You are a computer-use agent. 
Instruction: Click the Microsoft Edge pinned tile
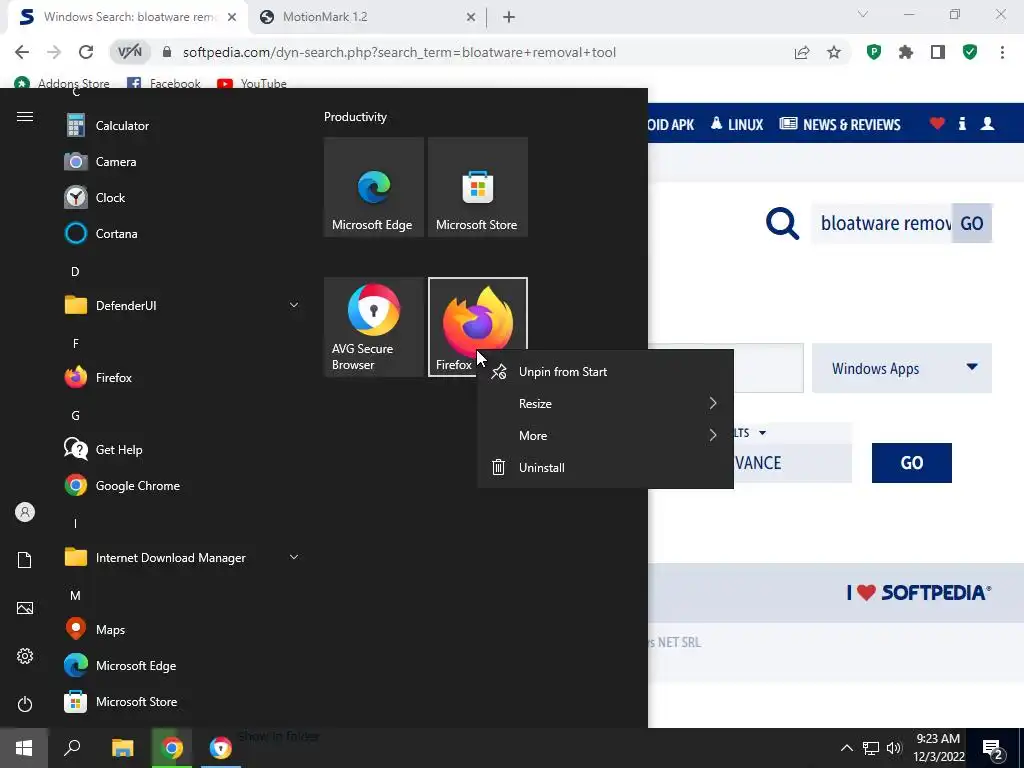point(374,187)
